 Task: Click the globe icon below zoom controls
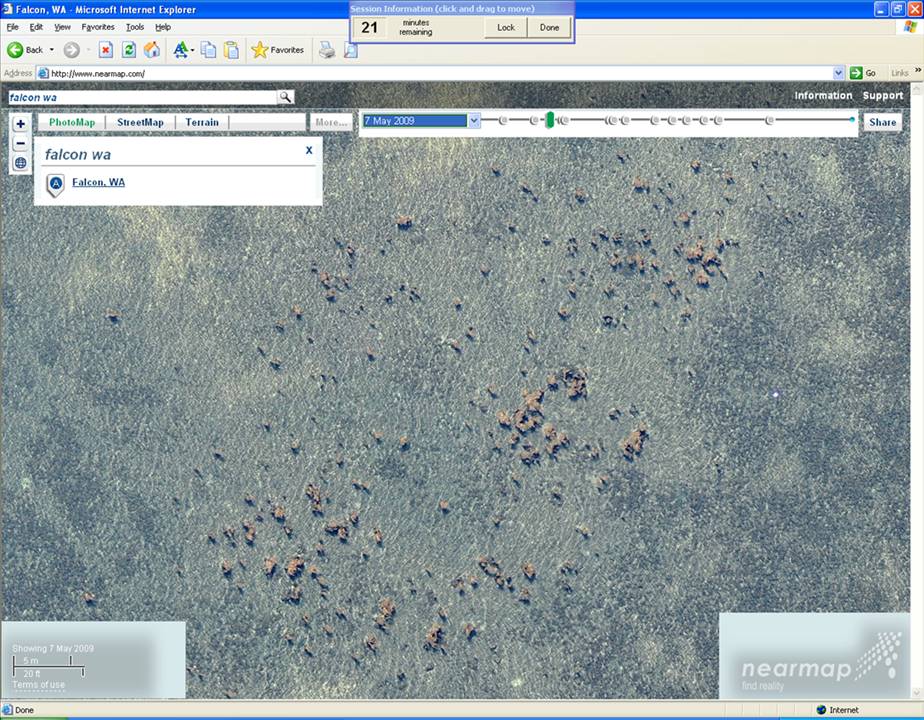[x=20, y=163]
